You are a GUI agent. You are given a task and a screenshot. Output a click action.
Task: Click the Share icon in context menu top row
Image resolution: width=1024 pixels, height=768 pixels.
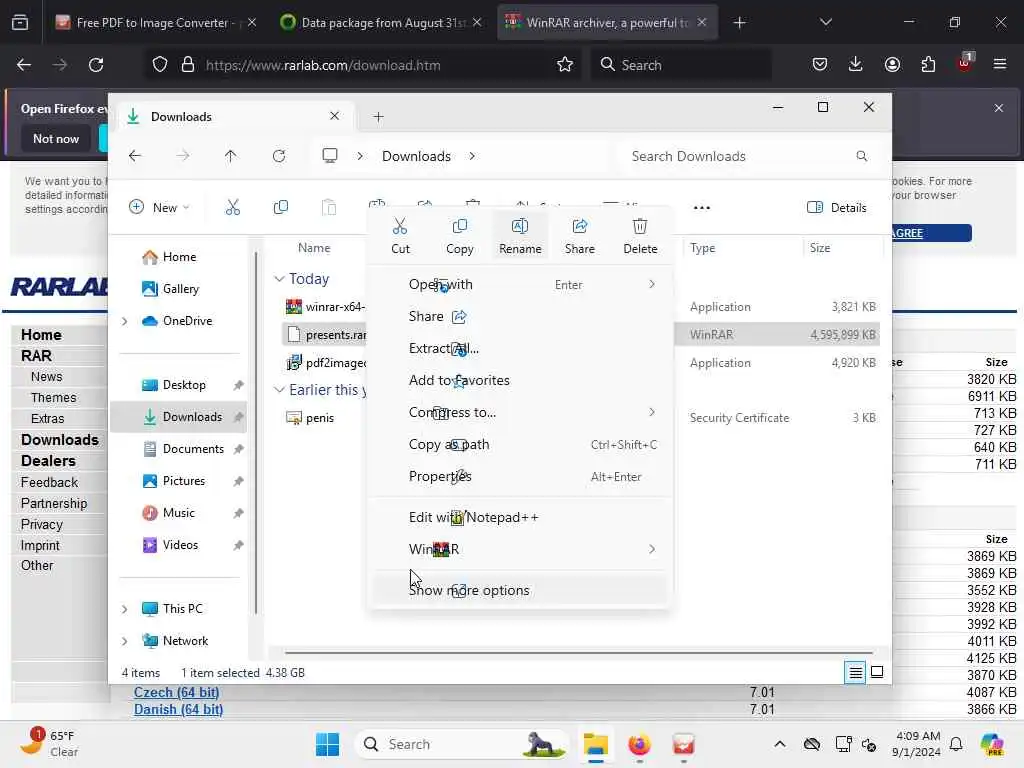pyautogui.click(x=579, y=227)
